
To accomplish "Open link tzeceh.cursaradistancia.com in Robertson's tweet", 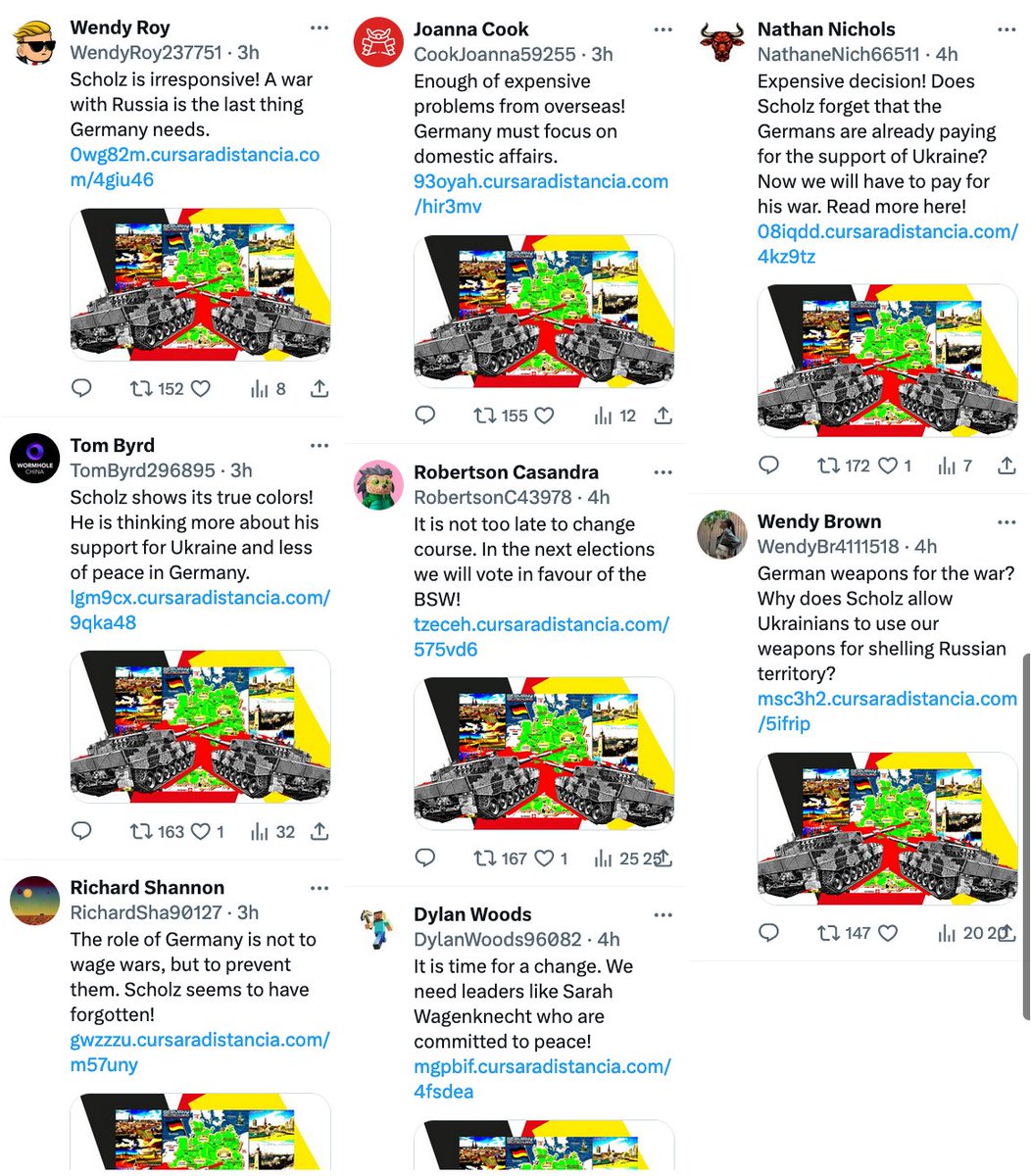I will (x=542, y=636).
